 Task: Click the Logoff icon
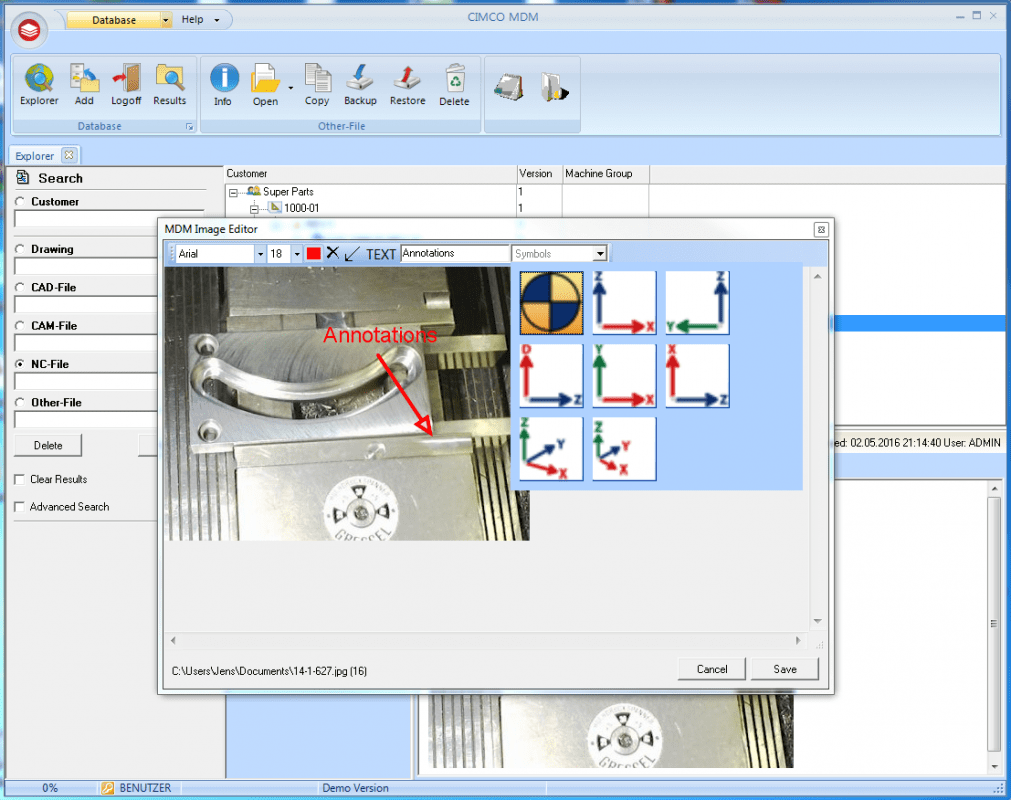click(x=126, y=85)
